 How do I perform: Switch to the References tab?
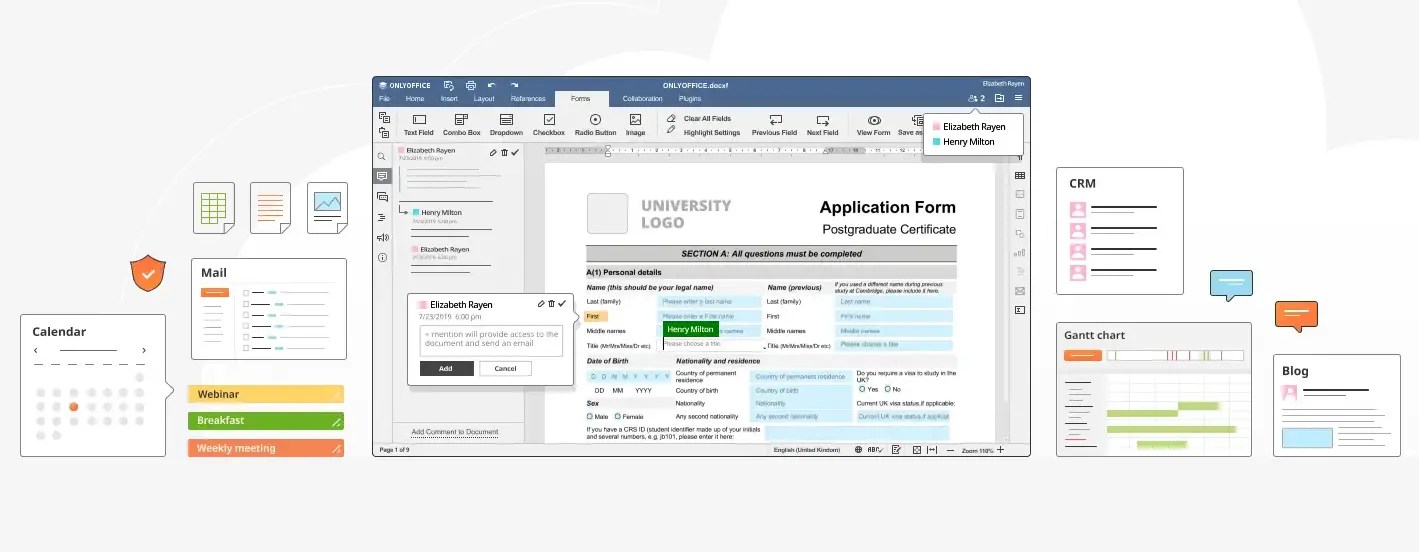pos(528,99)
